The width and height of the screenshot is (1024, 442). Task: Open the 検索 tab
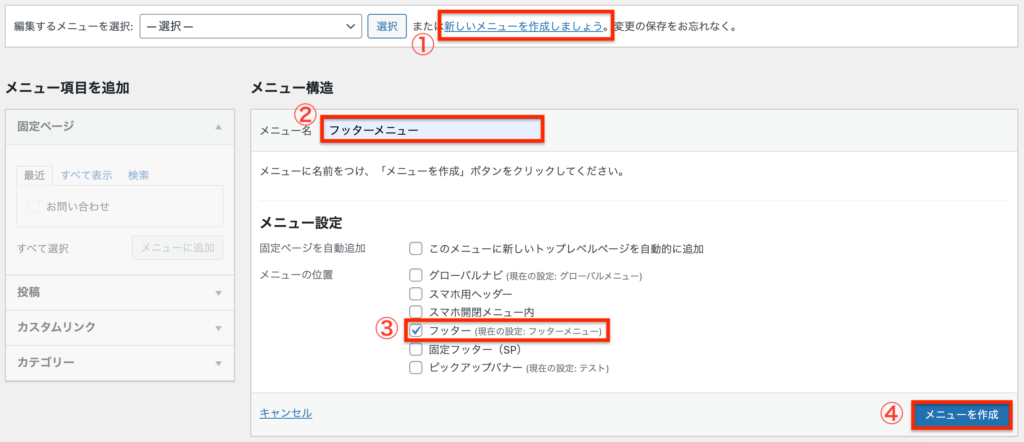[x=138, y=175]
